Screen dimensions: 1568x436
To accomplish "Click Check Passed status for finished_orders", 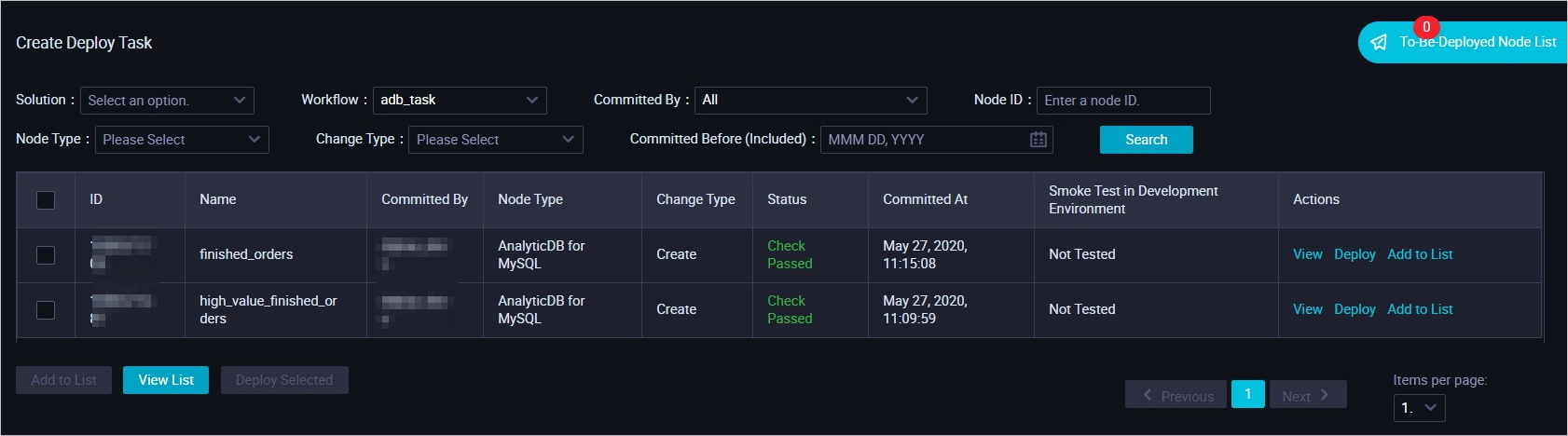I will (790, 254).
